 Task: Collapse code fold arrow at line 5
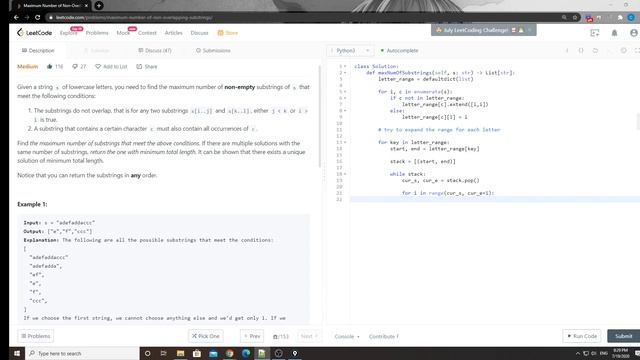(x=345, y=92)
